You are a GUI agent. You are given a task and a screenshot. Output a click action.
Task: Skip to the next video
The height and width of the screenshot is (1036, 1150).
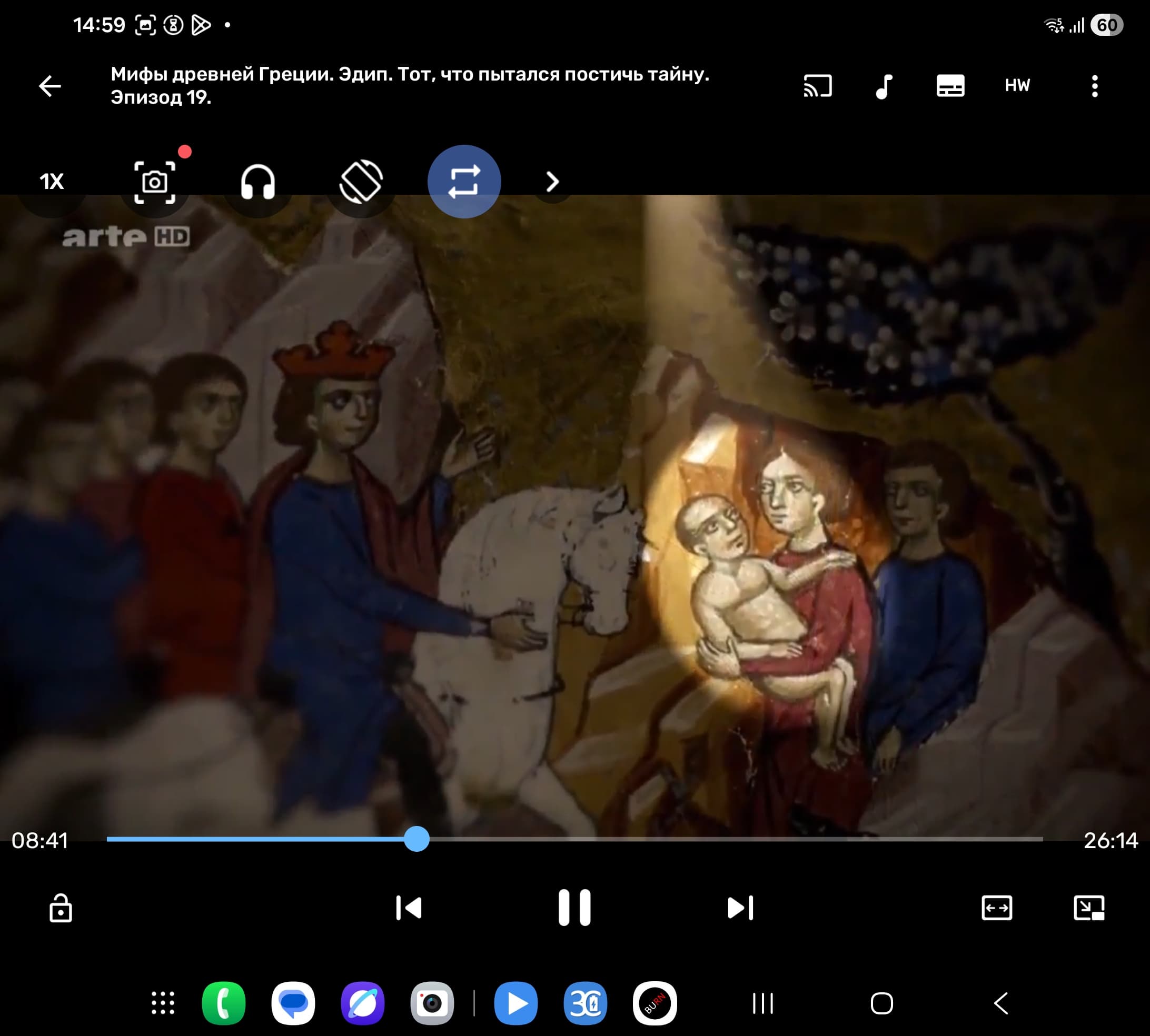[740, 908]
